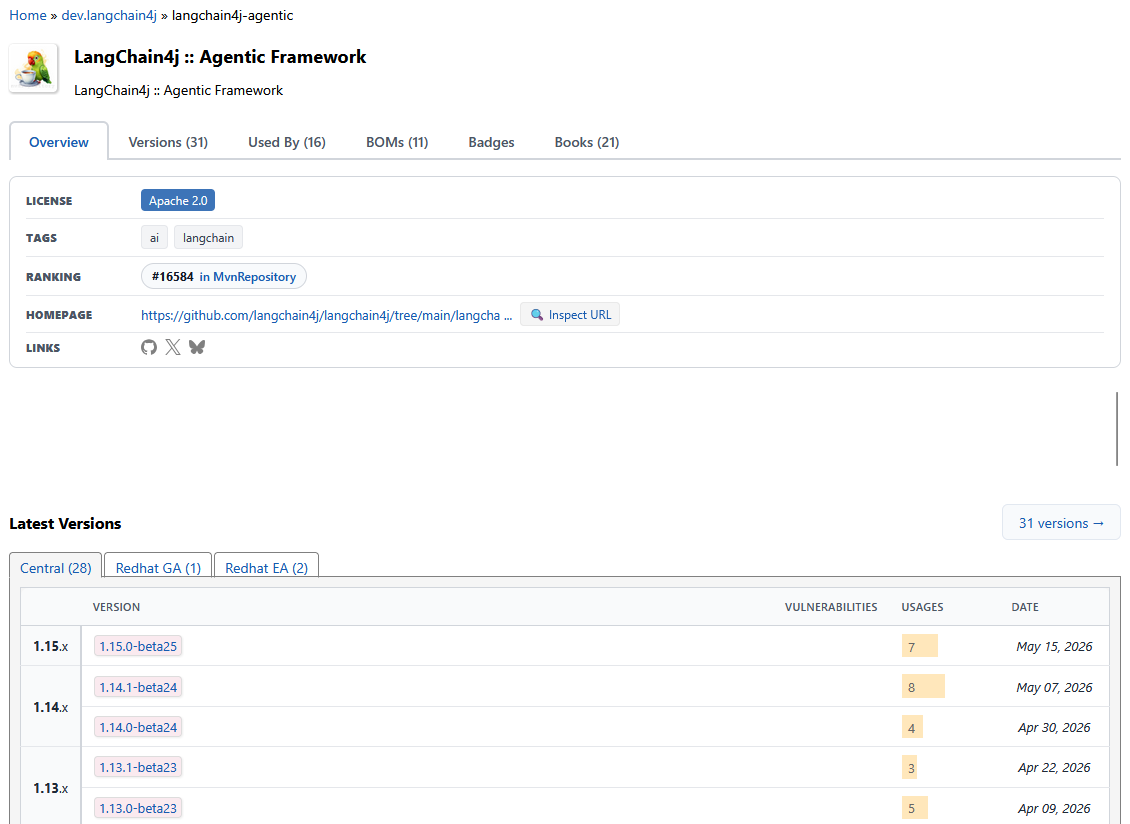This screenshot has width=1130, height=824.
Task: Switch to the Versions (31) tab
Action: 168,142
